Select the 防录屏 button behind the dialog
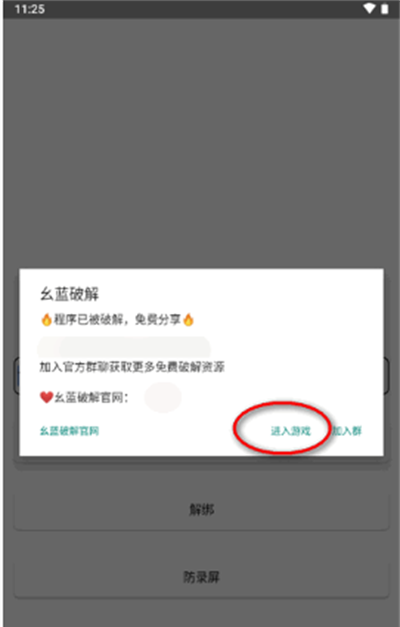Viewport: 400px width, 627px height. 201,577
